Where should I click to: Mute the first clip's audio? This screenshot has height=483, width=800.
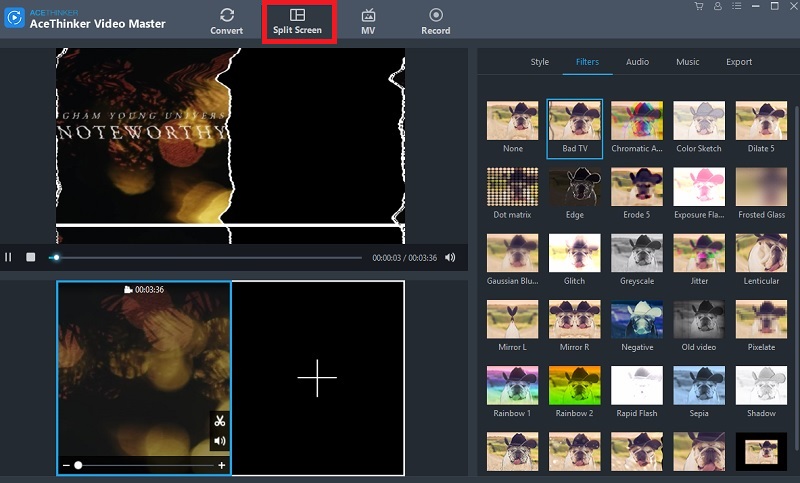point(220,441)
